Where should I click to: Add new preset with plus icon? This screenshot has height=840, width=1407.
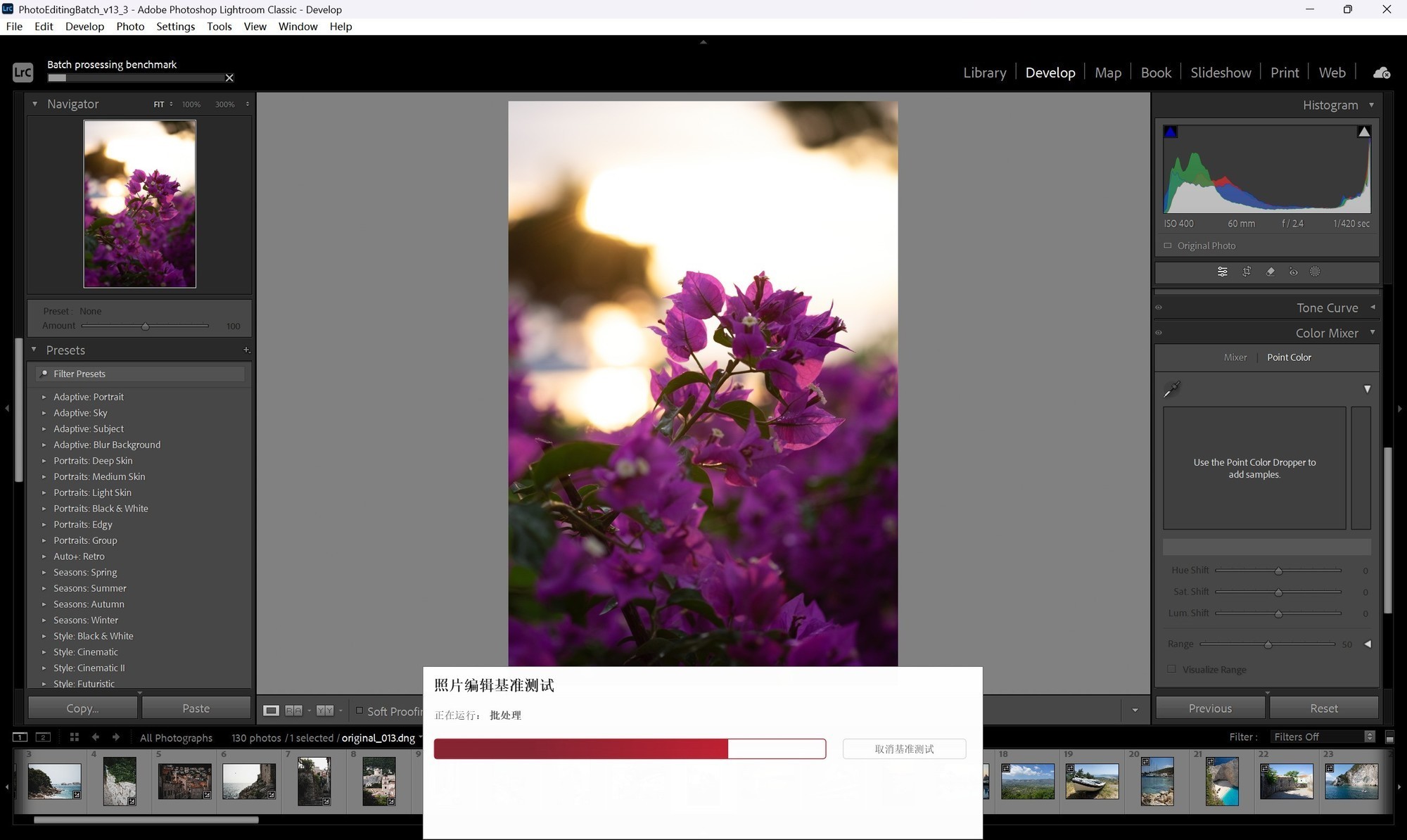246,350
